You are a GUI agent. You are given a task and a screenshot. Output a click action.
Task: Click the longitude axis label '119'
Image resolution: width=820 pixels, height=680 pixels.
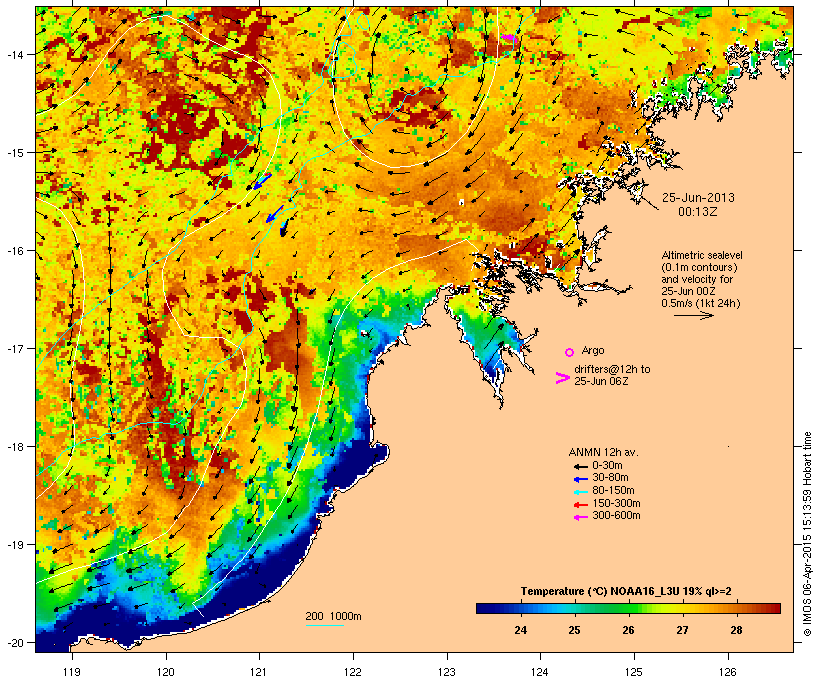tap(72, 672)
